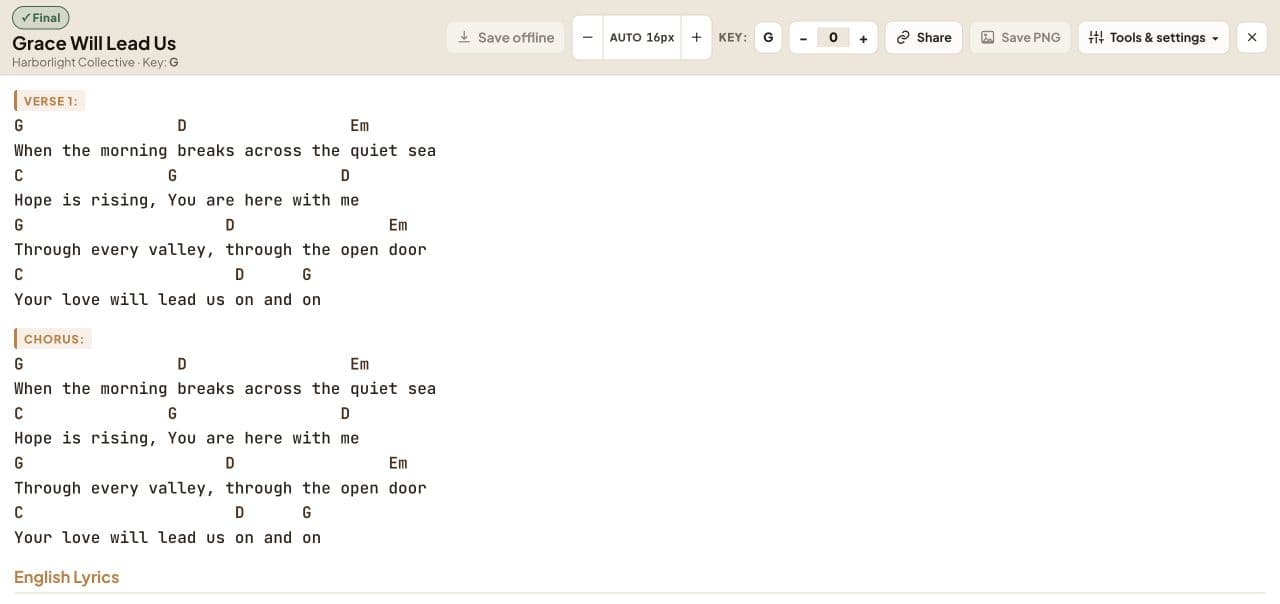Viewport: 1280px width, 604px height.
Task: Click verse line 'Hope is rising, You are here with me'
Action: click(187, 200)
